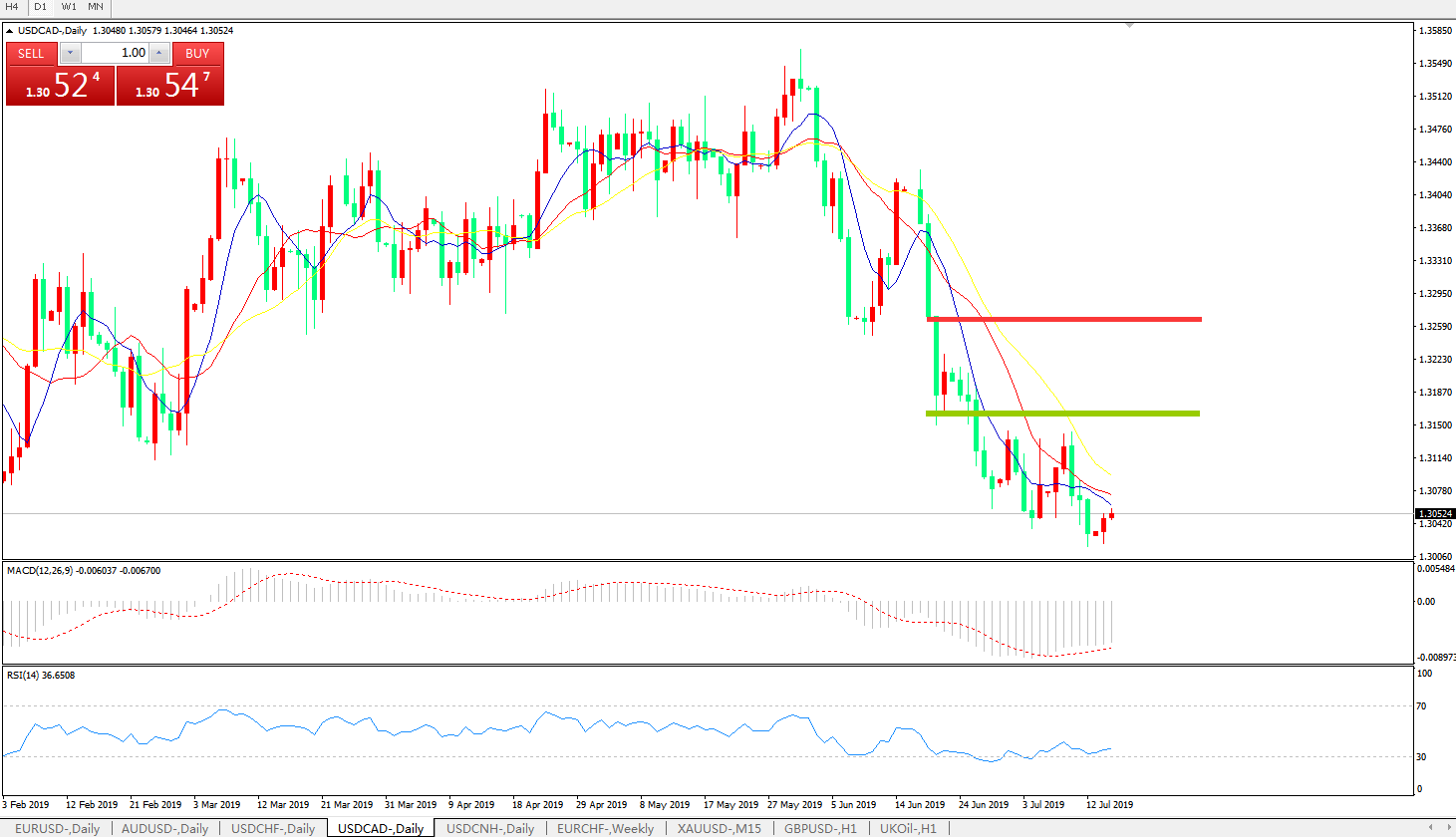The image size is (1456, 837).
Task: Switch chart to W1 timeframe
Action: pyautogui.click(x=68, y=7)
